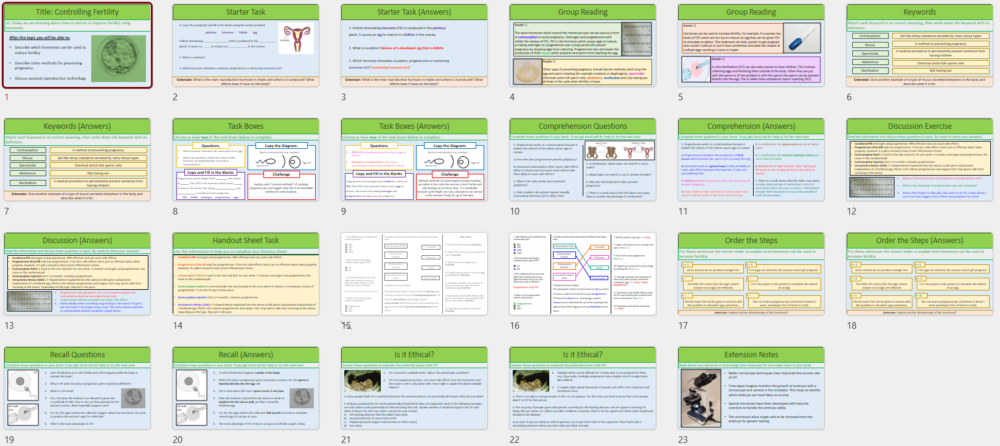Select slide 12 'Discussion Exercise'
This screenshot has width=1000, height=446.
coord(920,160)
